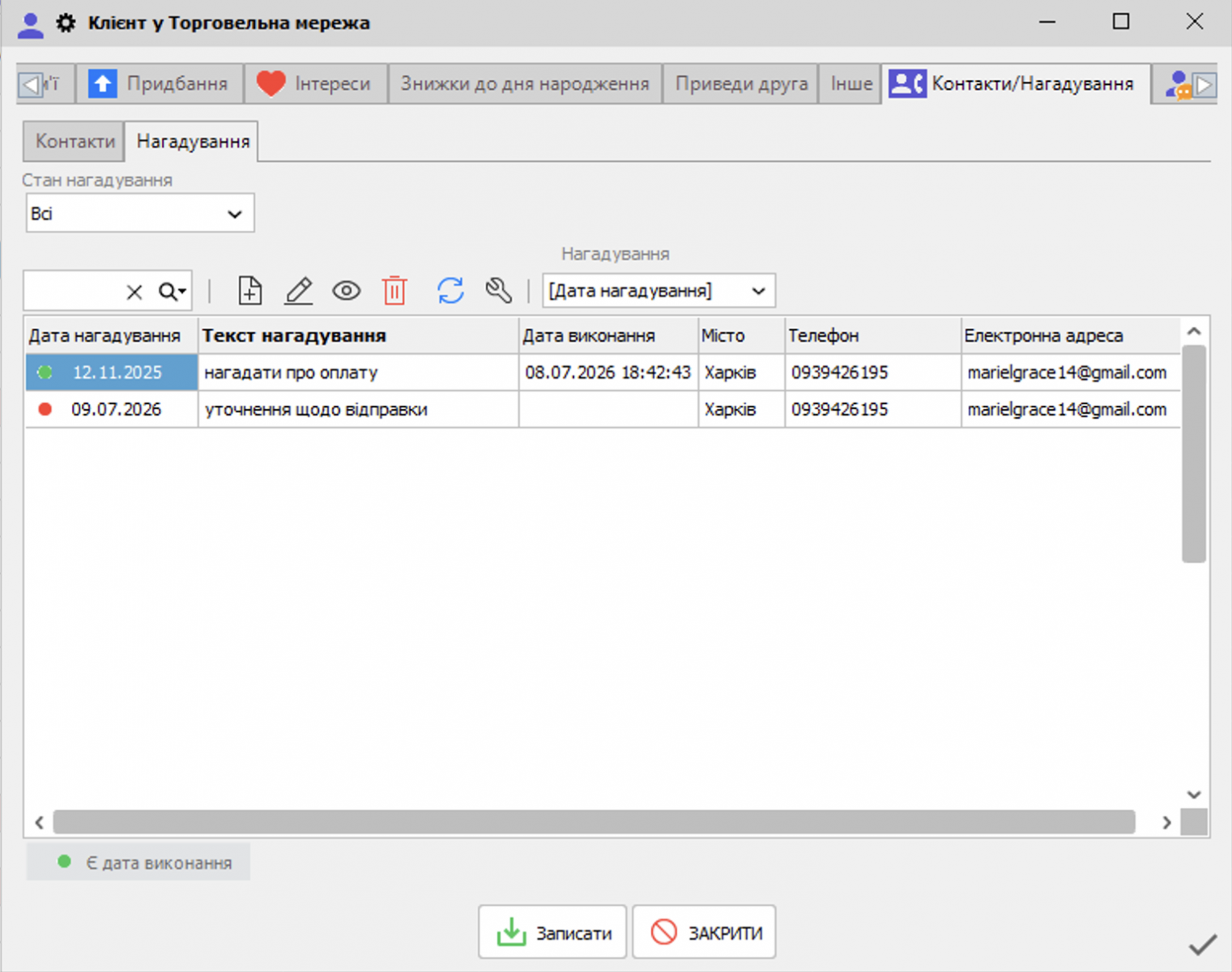The image size is (1232, 972).
Task: Click the empty Дата виконання cell for 09.07.2026
Action: coord(608,410)
